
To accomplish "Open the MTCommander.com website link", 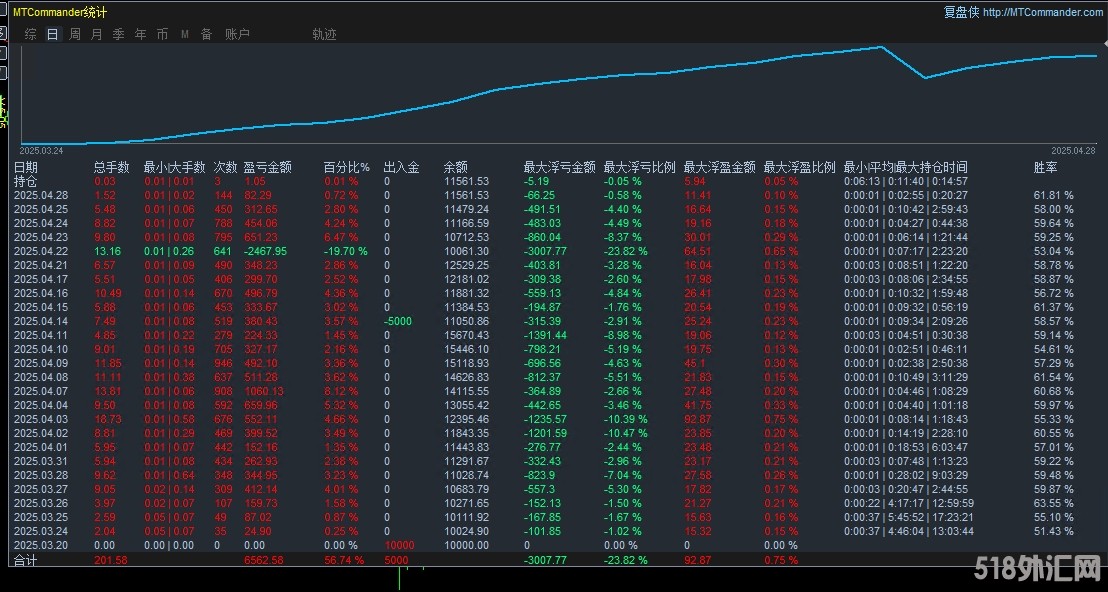I will coord(1043,12).
